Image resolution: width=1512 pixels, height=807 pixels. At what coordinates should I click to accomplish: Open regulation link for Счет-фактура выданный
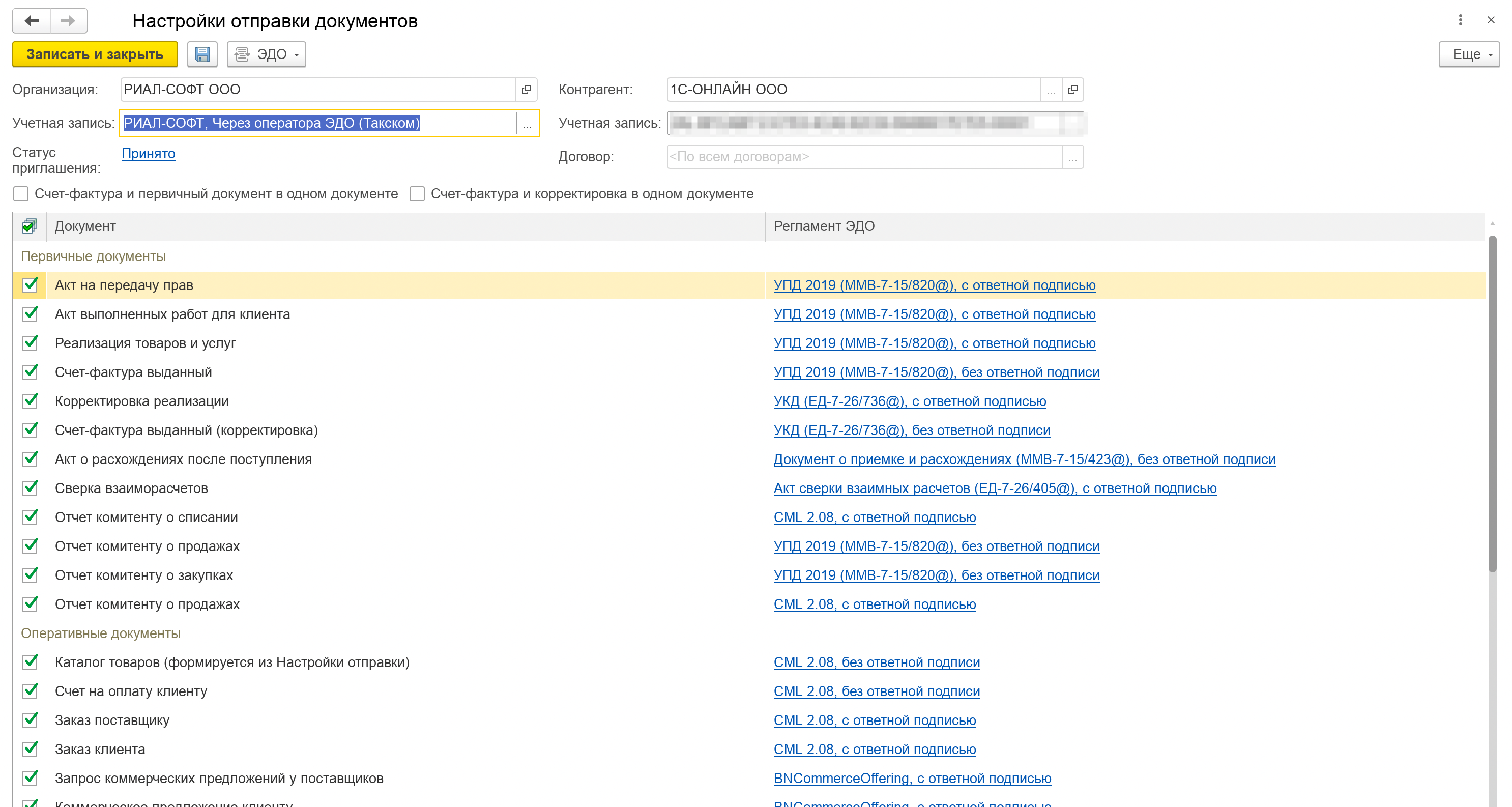[936, 372]
